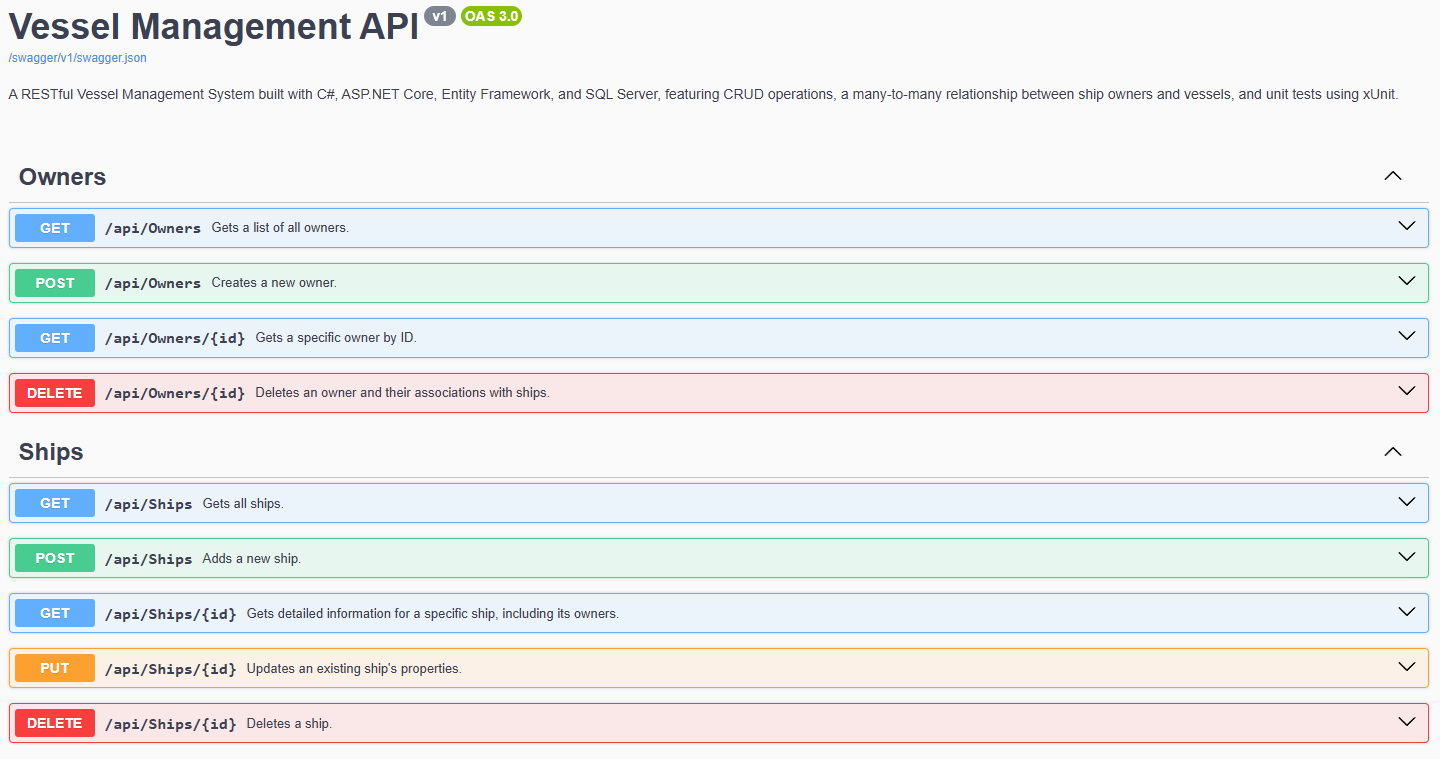The height and width of the screenshot is (759, 1440).
Task: Click 'Gets all ships.' description
Action: point(243,503)
